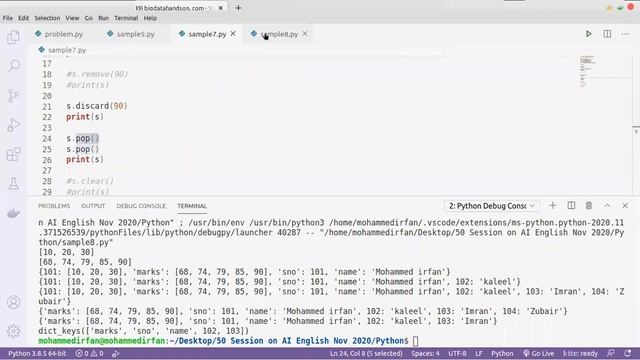
Task: Show the OUTPUT panel tab
Action: 93,206
